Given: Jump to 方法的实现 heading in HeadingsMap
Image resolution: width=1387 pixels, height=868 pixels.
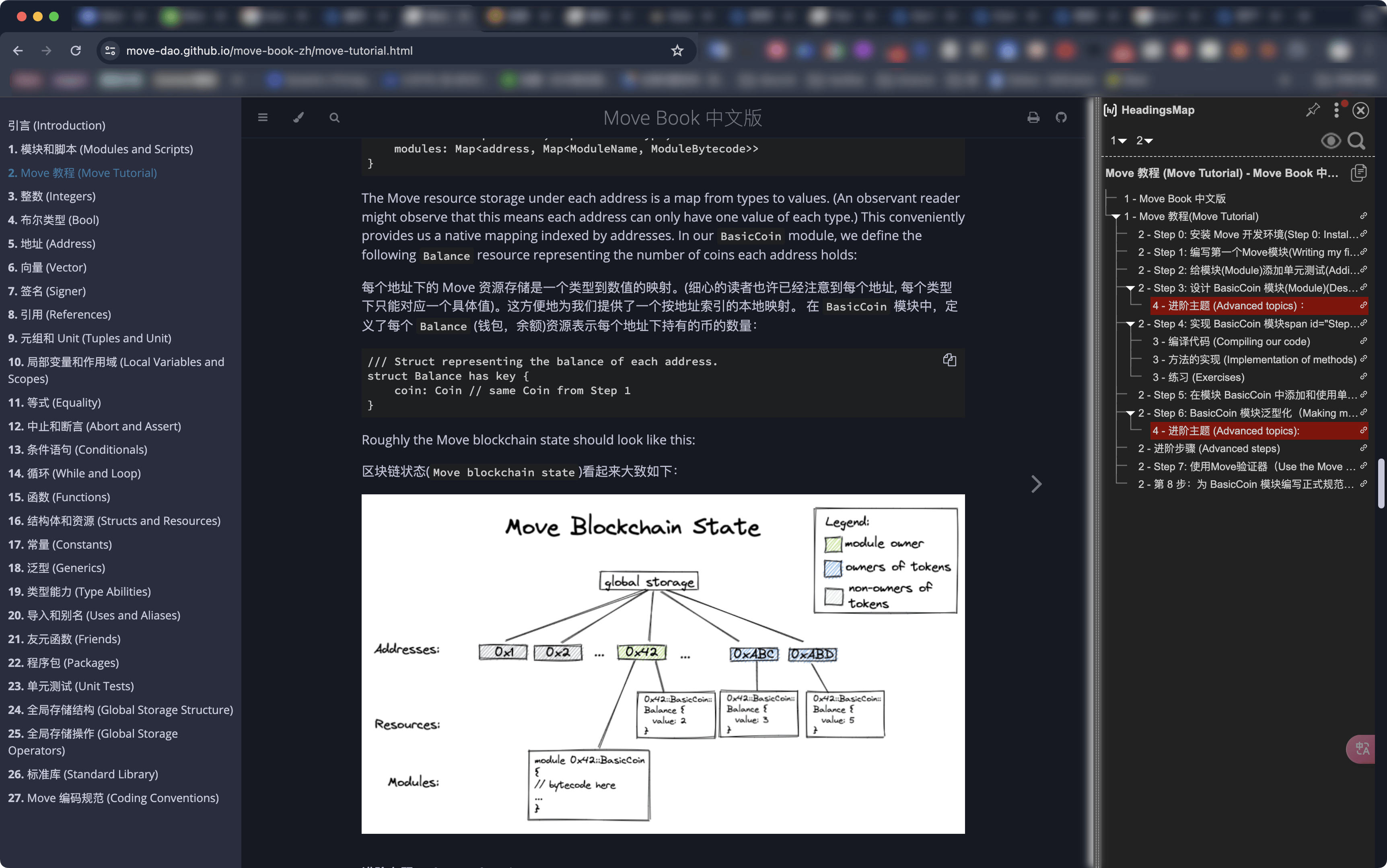Looking at the screenshot, I should (x=1254, y=359).
